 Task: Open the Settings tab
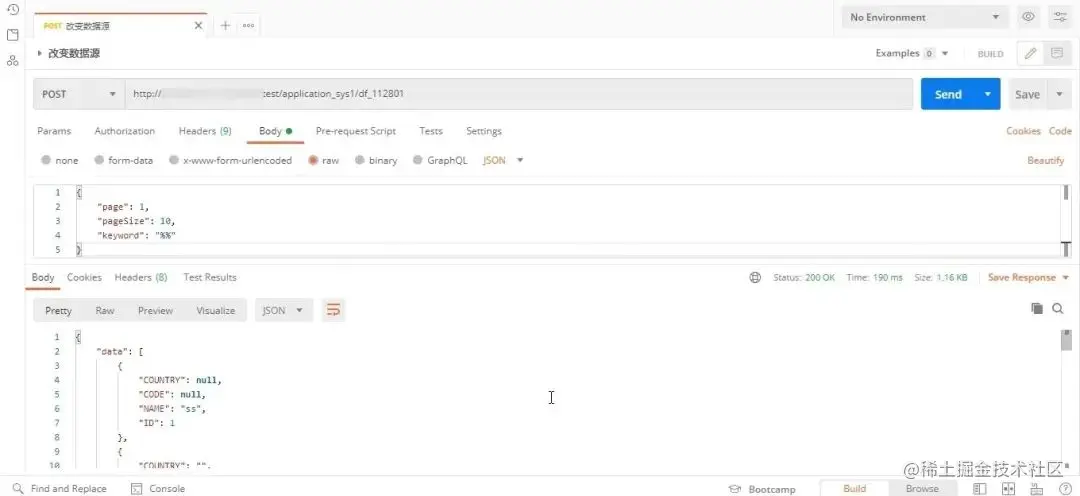click(x=484, y=131)
